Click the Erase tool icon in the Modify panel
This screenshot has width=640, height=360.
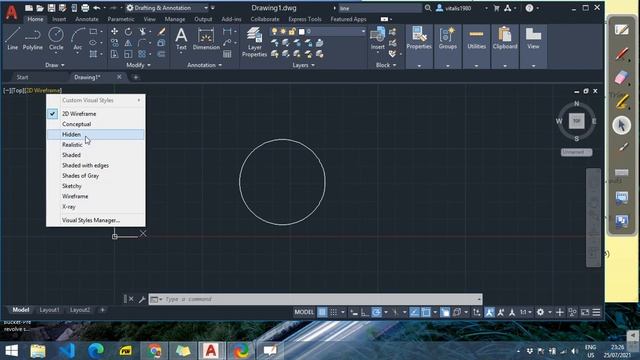pos(162,31)
